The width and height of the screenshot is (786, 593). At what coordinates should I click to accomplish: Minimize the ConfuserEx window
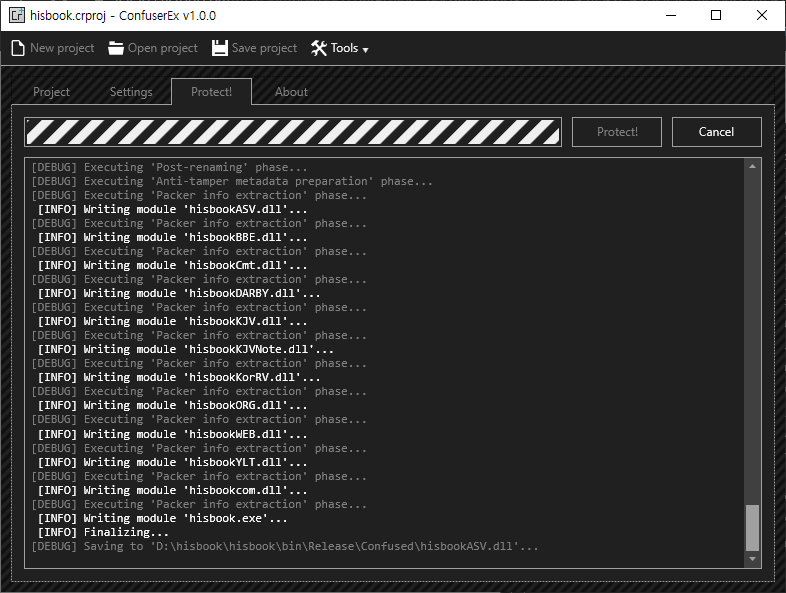coord(671,16)
